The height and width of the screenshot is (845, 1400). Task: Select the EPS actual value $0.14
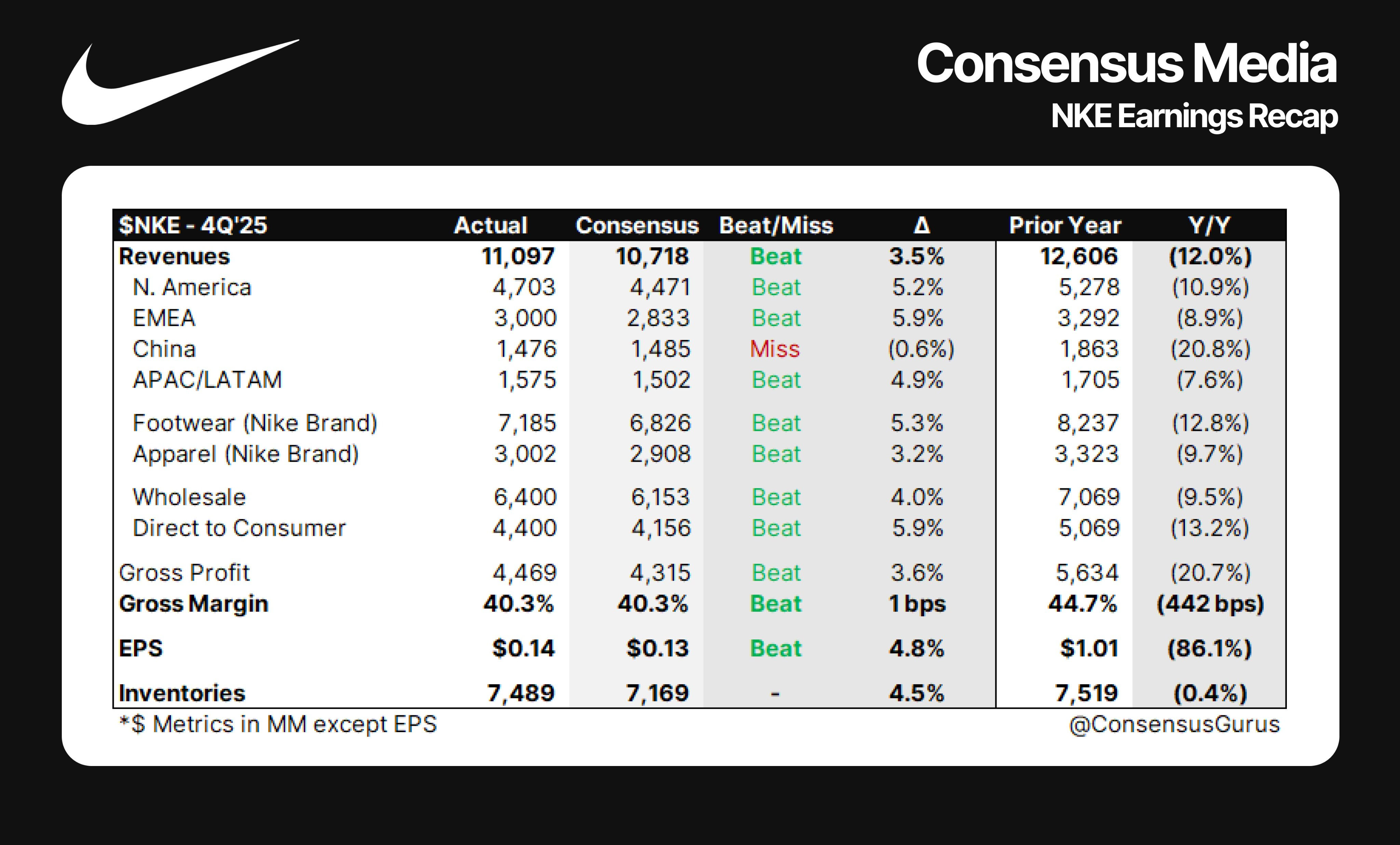pos(523,648)
